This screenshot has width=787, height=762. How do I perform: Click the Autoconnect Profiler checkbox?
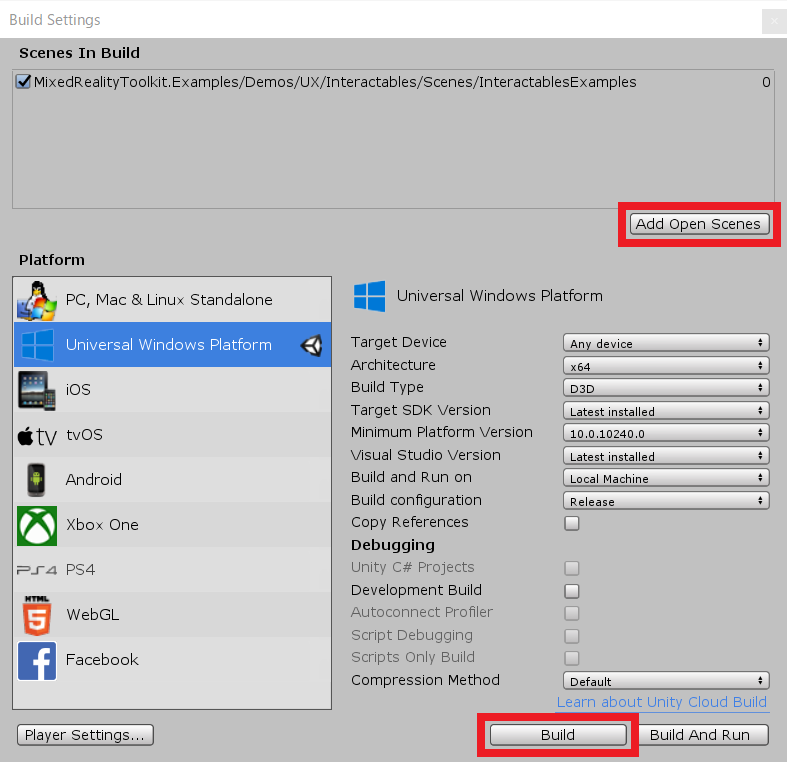point(572,613)
